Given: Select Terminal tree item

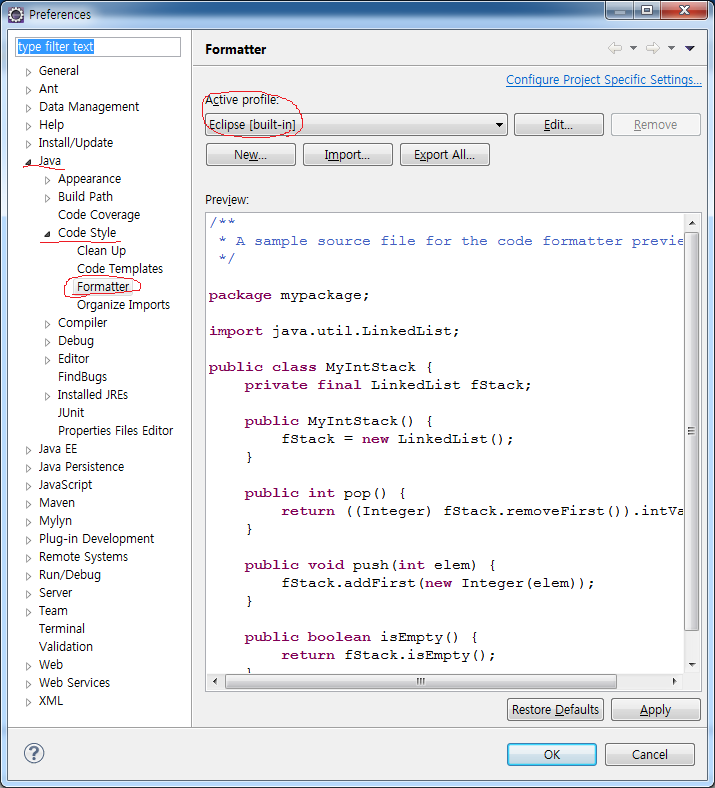Looking at the screenshot, I should tap(62, 629).
